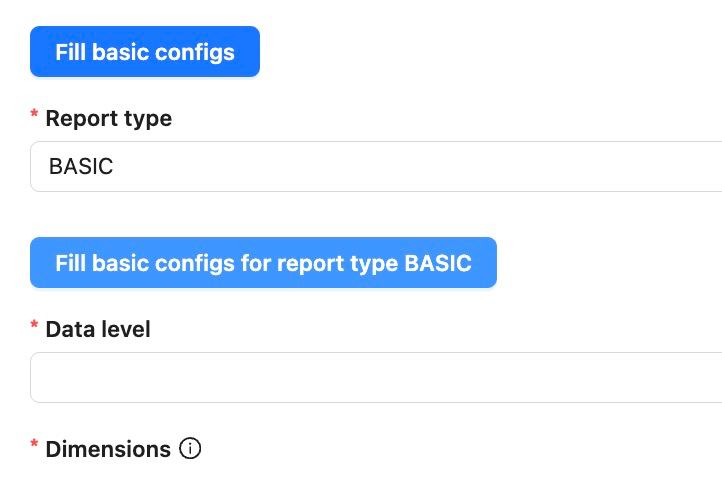
Task: Click the "Data level" field label
Action: pos(98,329)
